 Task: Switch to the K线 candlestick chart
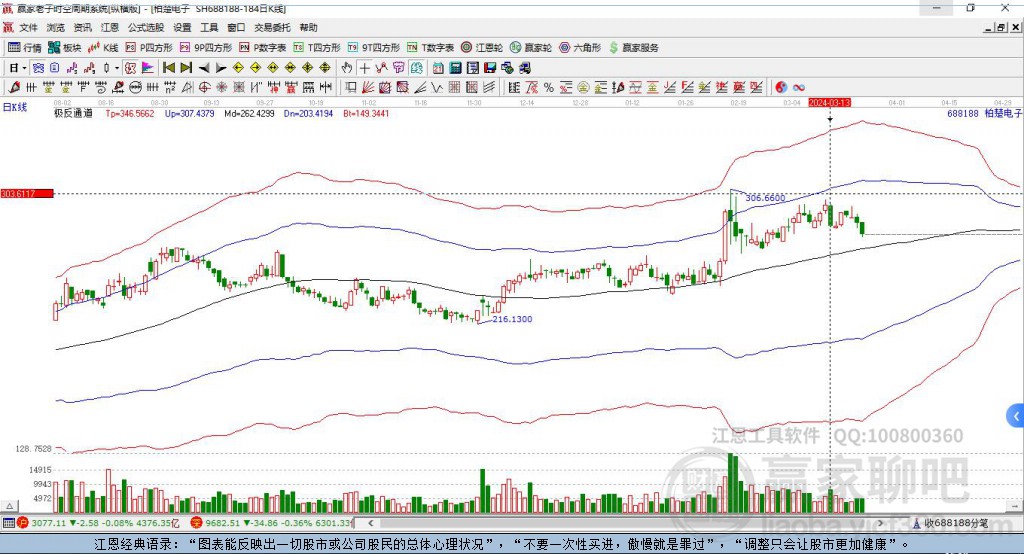click(x=103, y=48)
